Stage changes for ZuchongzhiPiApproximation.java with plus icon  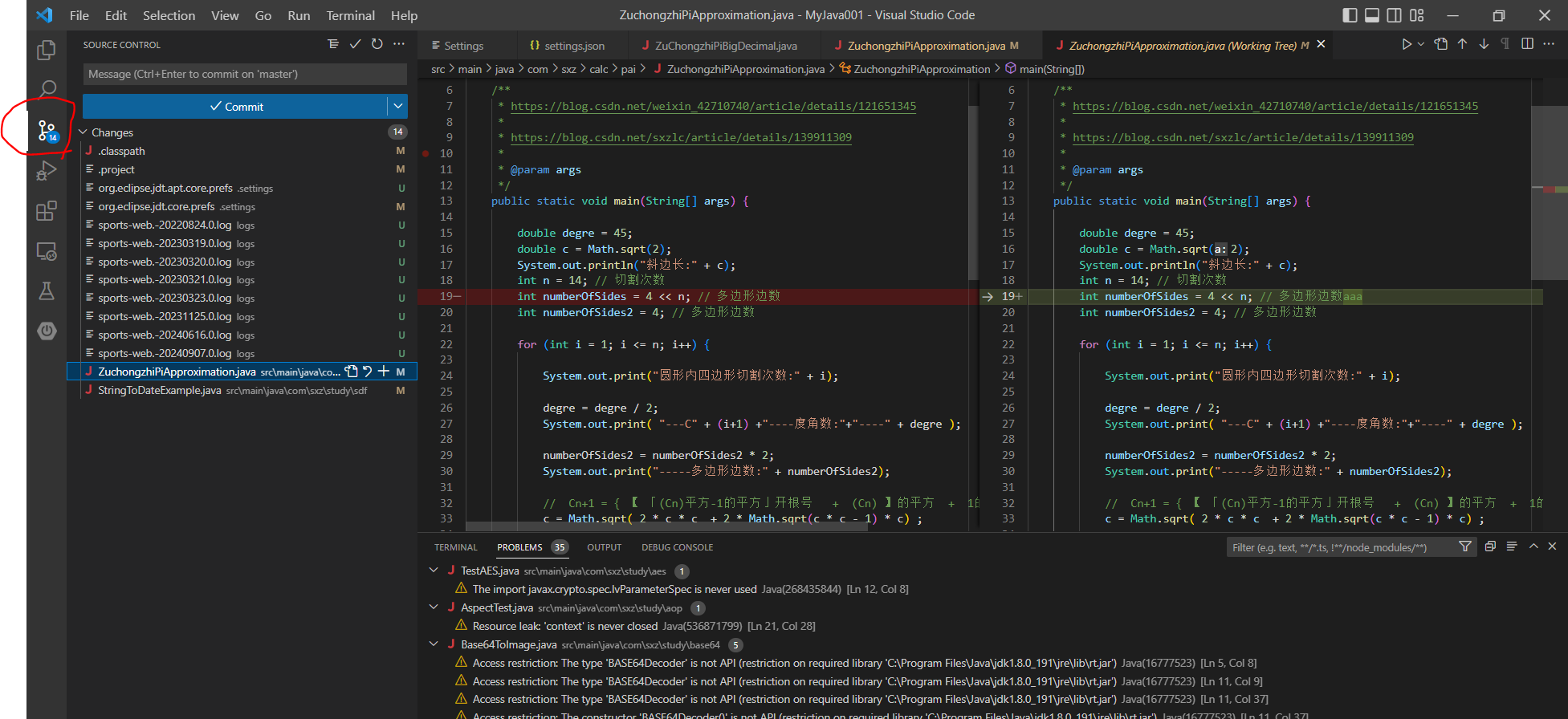(383, 371)
